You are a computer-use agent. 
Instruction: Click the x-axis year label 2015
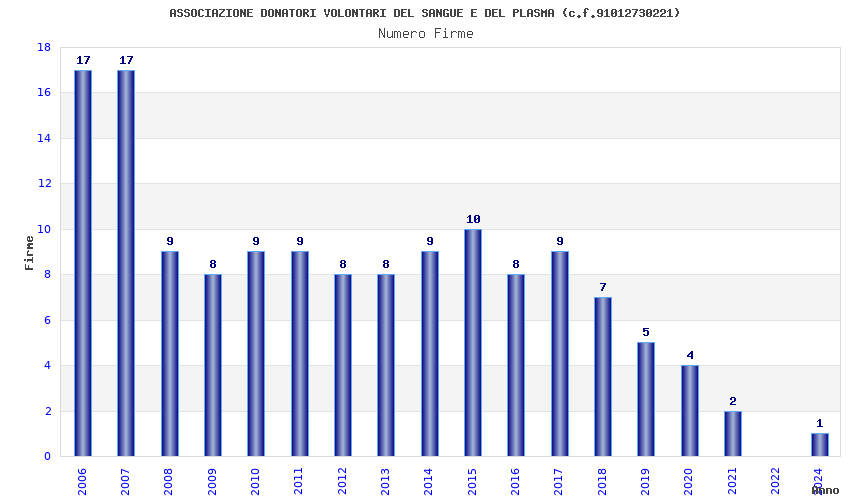[472, 482]
